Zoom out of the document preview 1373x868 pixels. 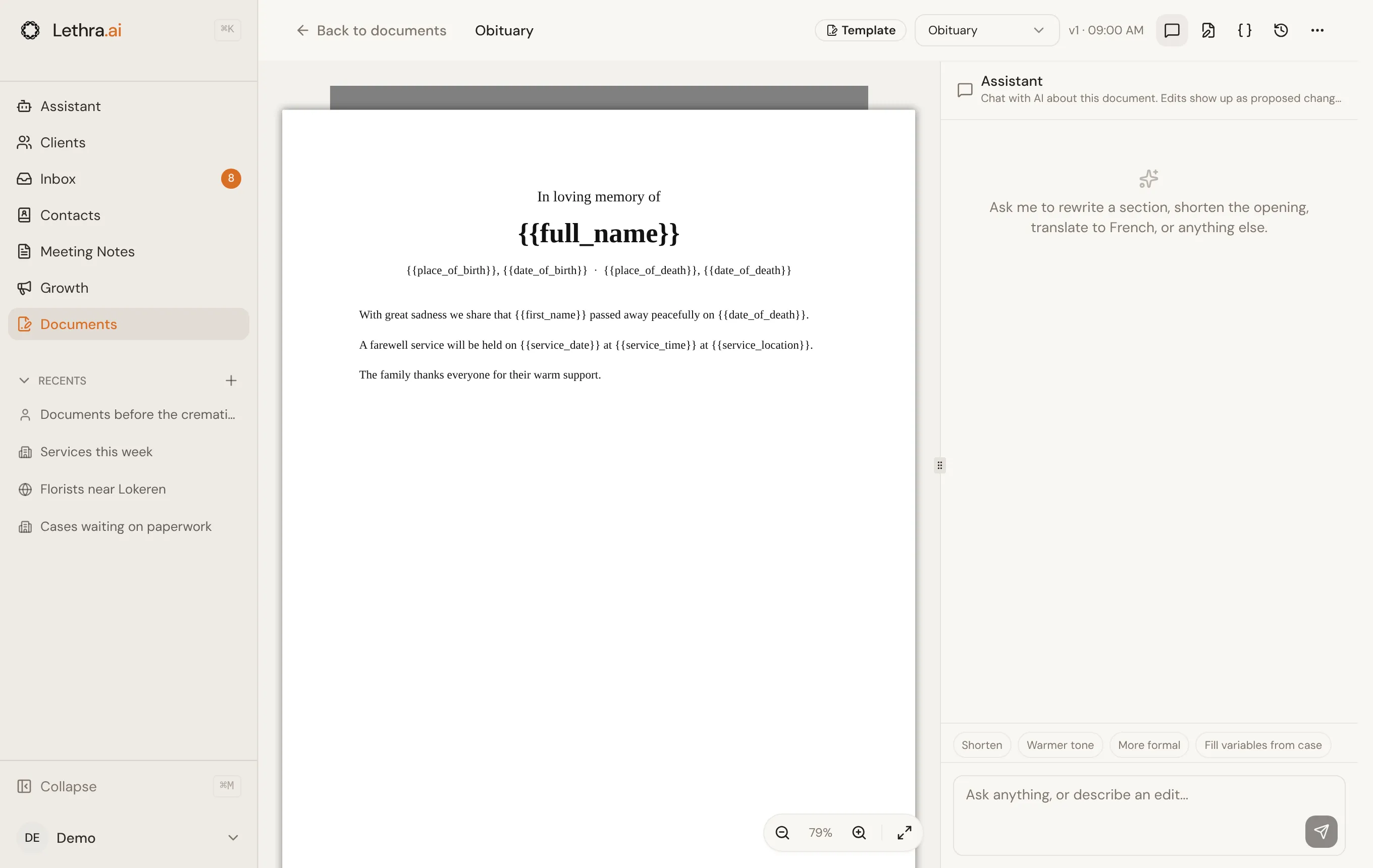[x=782, y=833]
